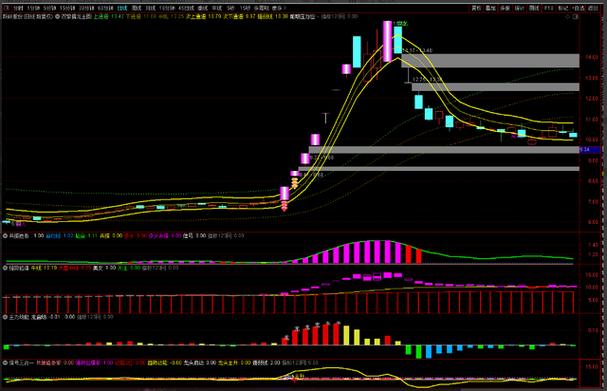Open the 多周期 multi-period view
The height and width of the screenshot is (391, 607).
(261, 8)
